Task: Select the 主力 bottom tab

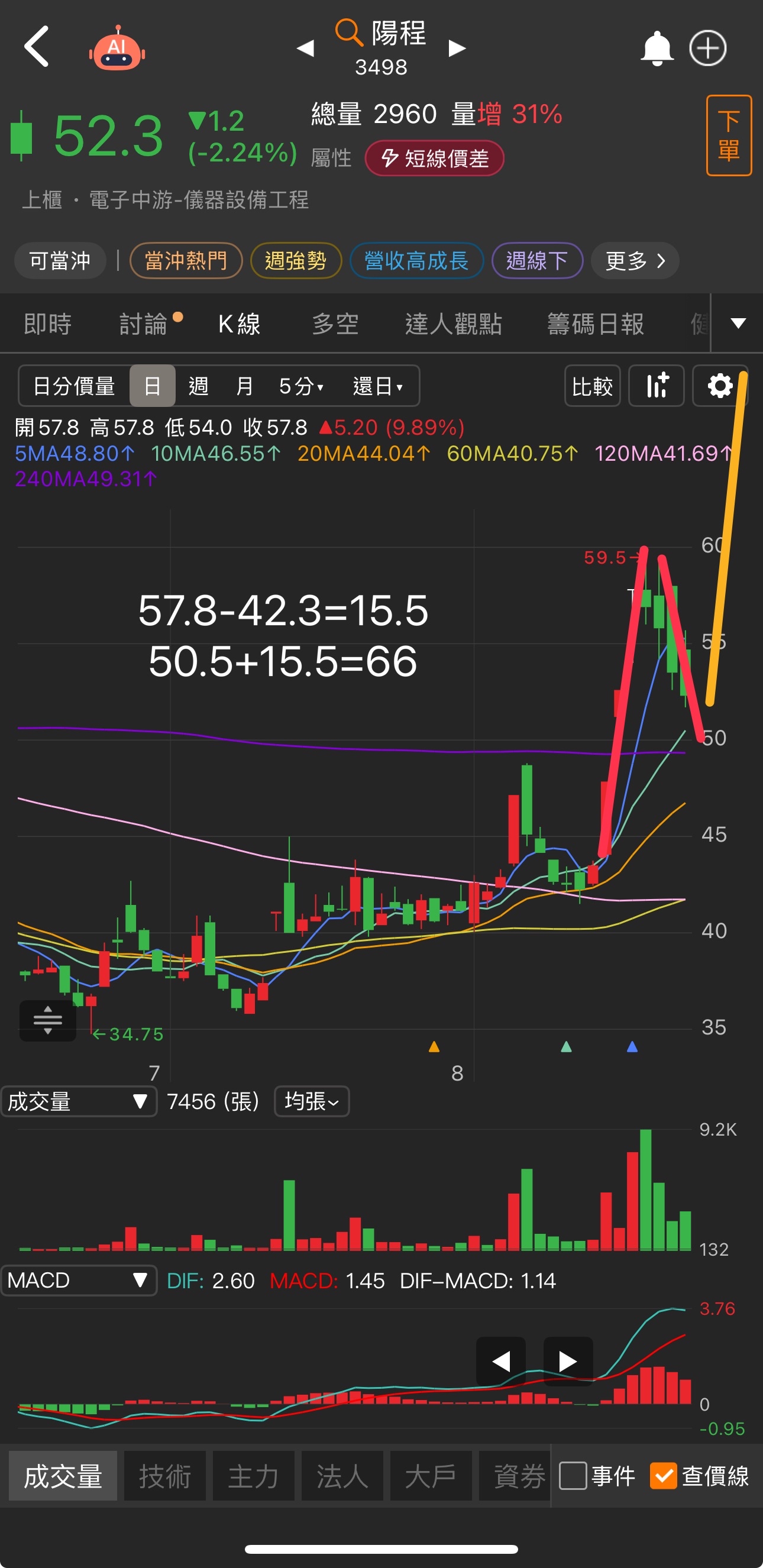Action: (254, 1476)
